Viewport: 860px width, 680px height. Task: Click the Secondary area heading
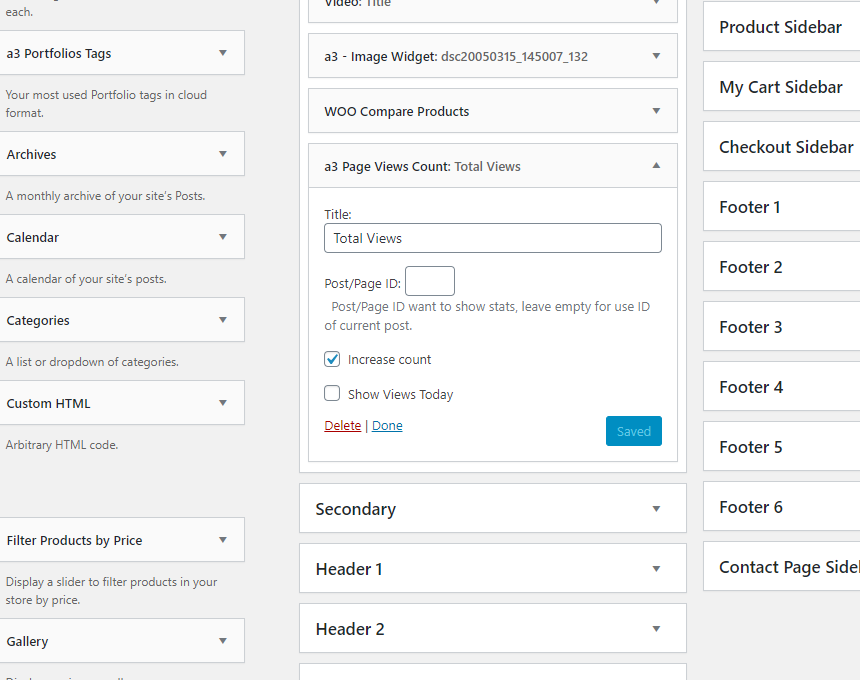pyautogui.click(x=355, y=509)
